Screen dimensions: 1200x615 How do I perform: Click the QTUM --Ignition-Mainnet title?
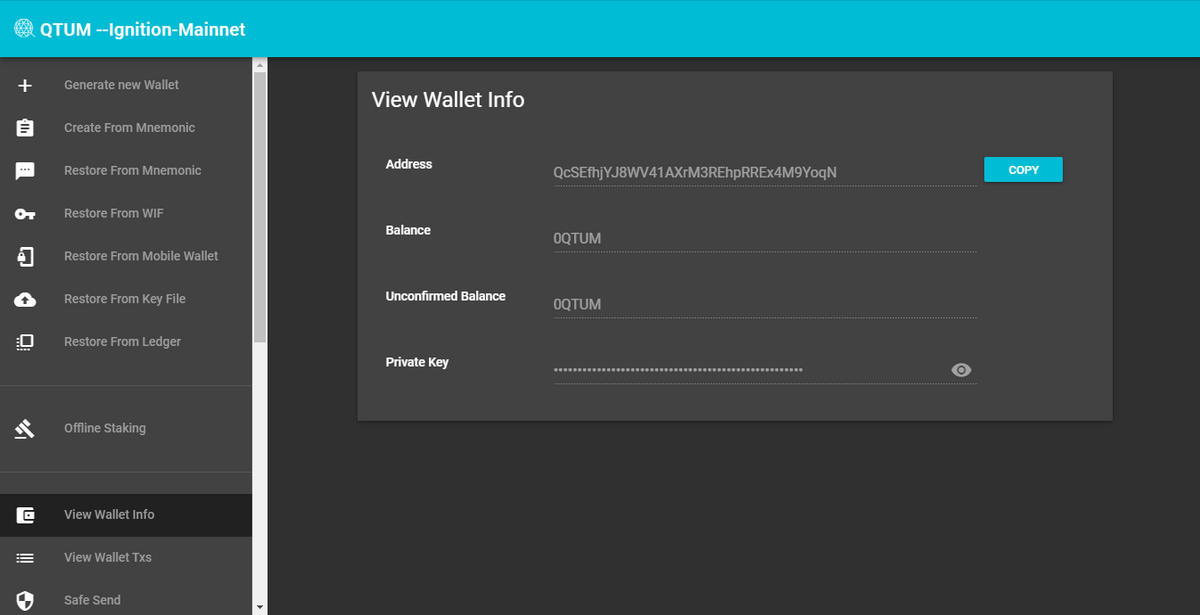click(x=143, y=30)
